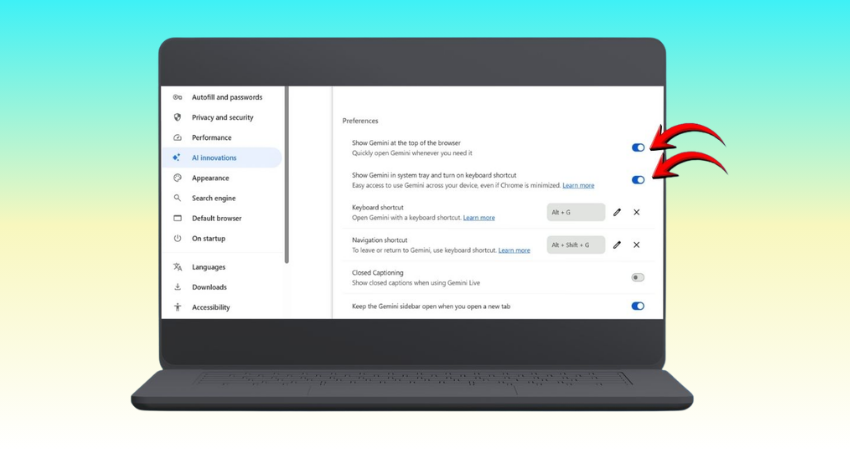Toggle Keep the Gemini sidebar open switch

[638, 306]
